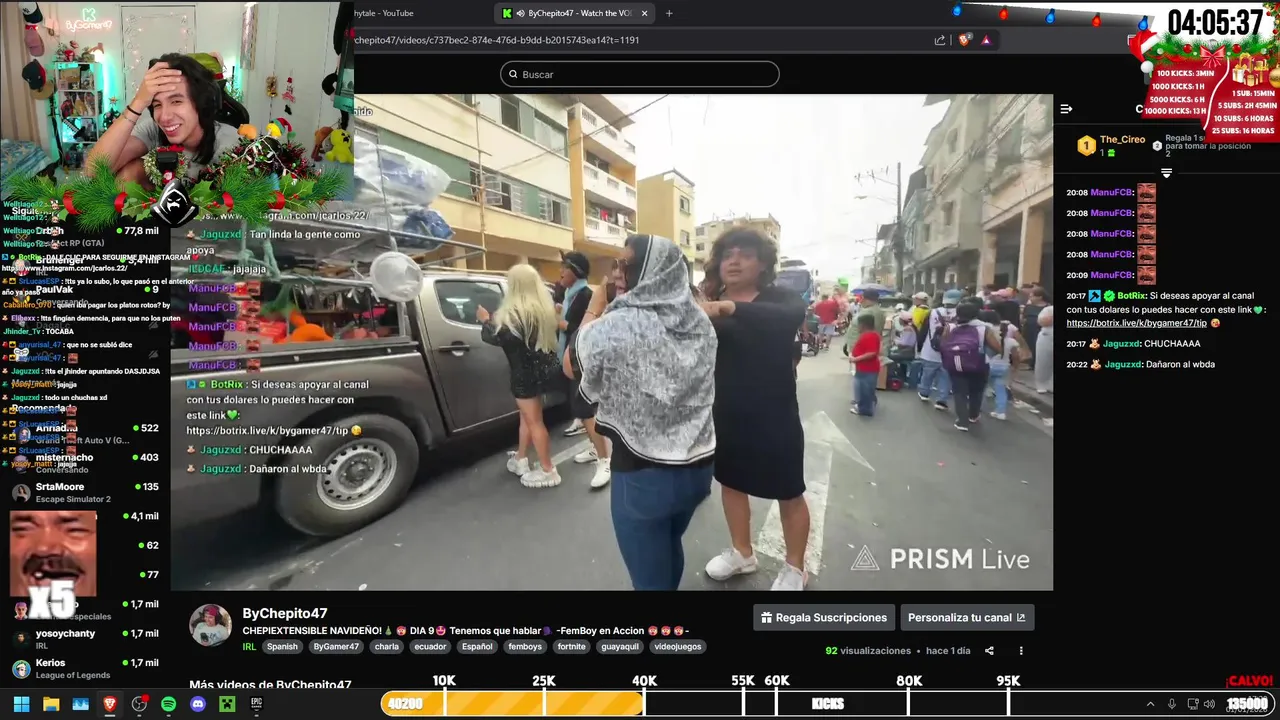Open a new browser tab
Image resolution: width=1280 pixels, height=720 pixels.
pyautogui.click(x=669, y=13)
